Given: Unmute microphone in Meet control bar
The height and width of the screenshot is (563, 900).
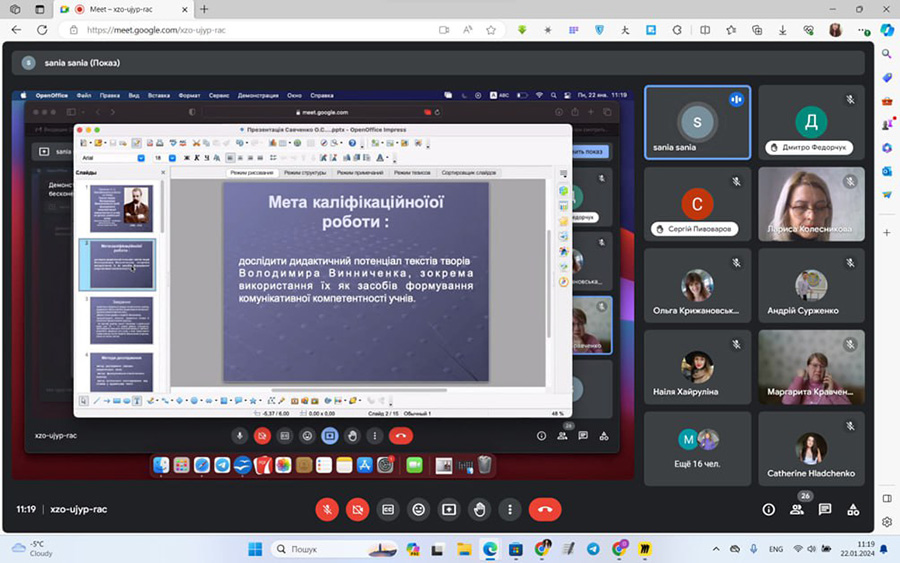Looking at the screenshot, I should coord(327,509).
